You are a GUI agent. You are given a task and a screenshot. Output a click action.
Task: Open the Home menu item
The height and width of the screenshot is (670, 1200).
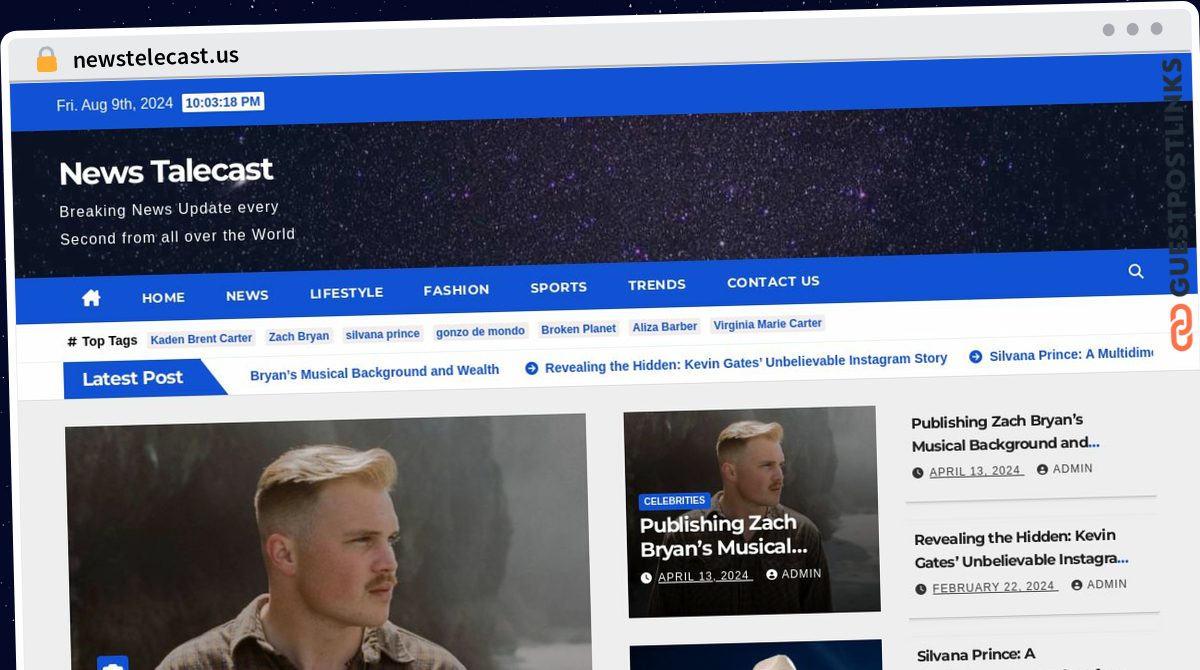pyautogui.click(x=163, y=297)
